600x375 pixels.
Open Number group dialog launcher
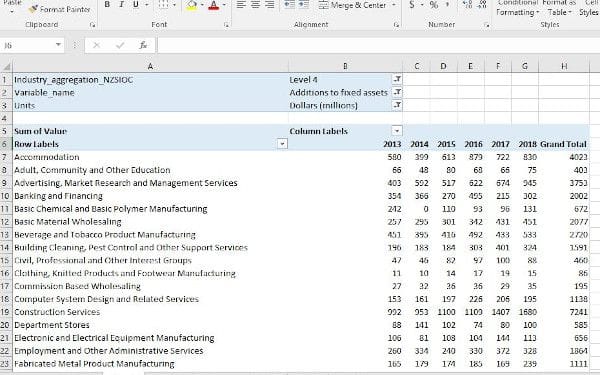coord(487,25)
